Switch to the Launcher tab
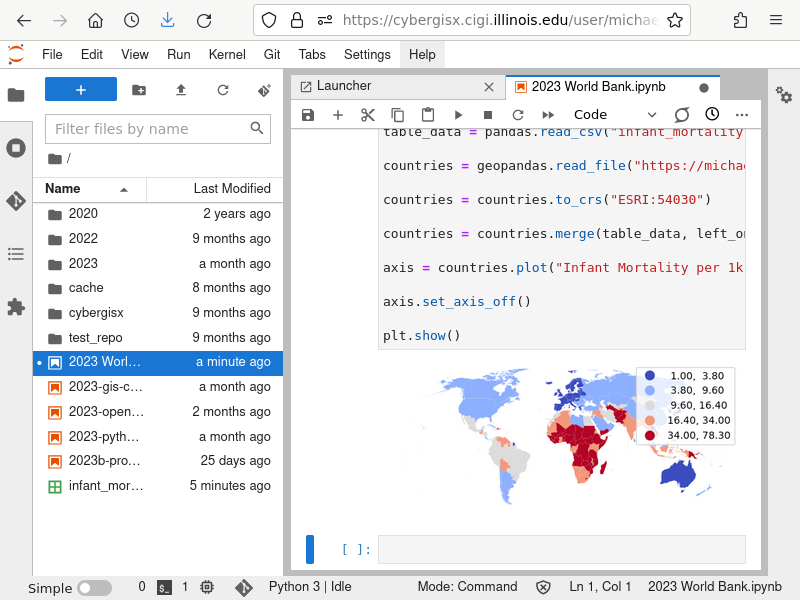The height and width of the screenshot is (600, 800). point(344,87)
